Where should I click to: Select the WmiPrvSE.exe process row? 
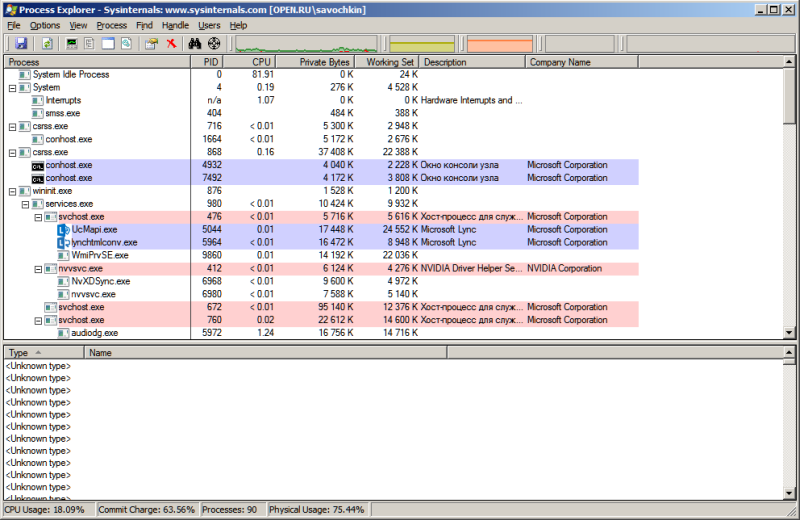pyautogui.click(x=321, y=255)
